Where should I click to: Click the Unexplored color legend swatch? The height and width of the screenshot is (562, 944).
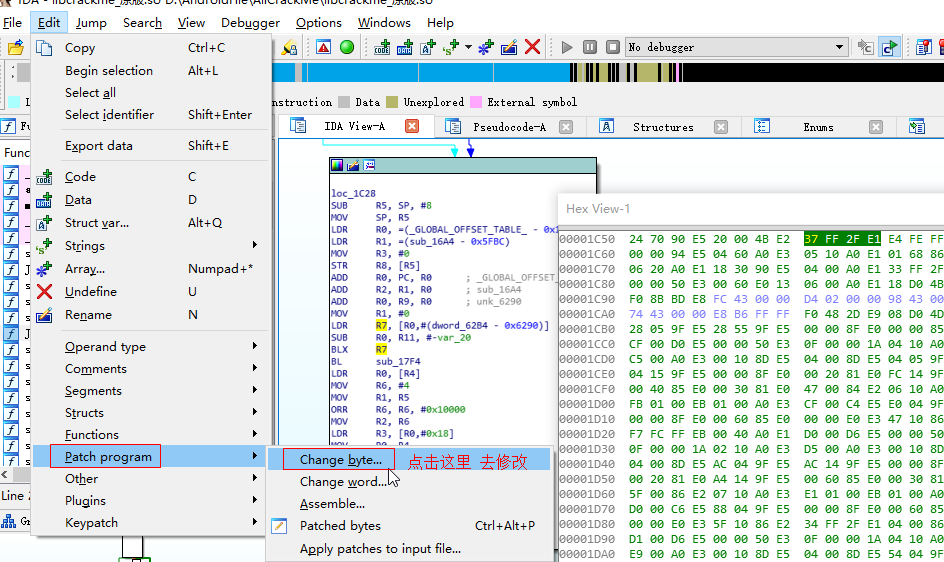click(x=392, y=102)
